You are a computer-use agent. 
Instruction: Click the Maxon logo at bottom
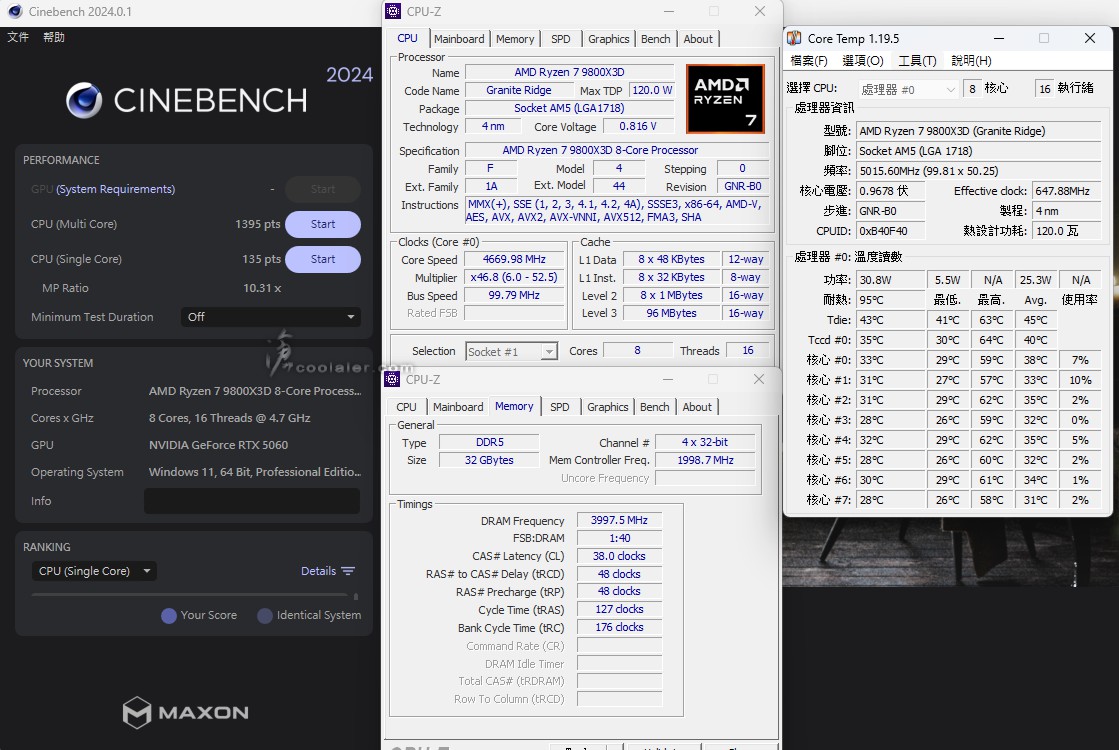186,712
